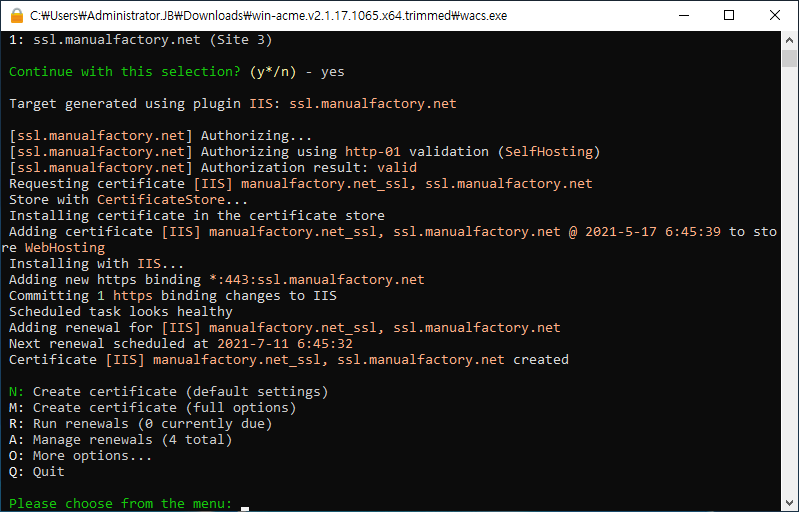Click the 'A: Manage renewals (4 total)' line
Viewport: 799px width, 512px height.
121,440
